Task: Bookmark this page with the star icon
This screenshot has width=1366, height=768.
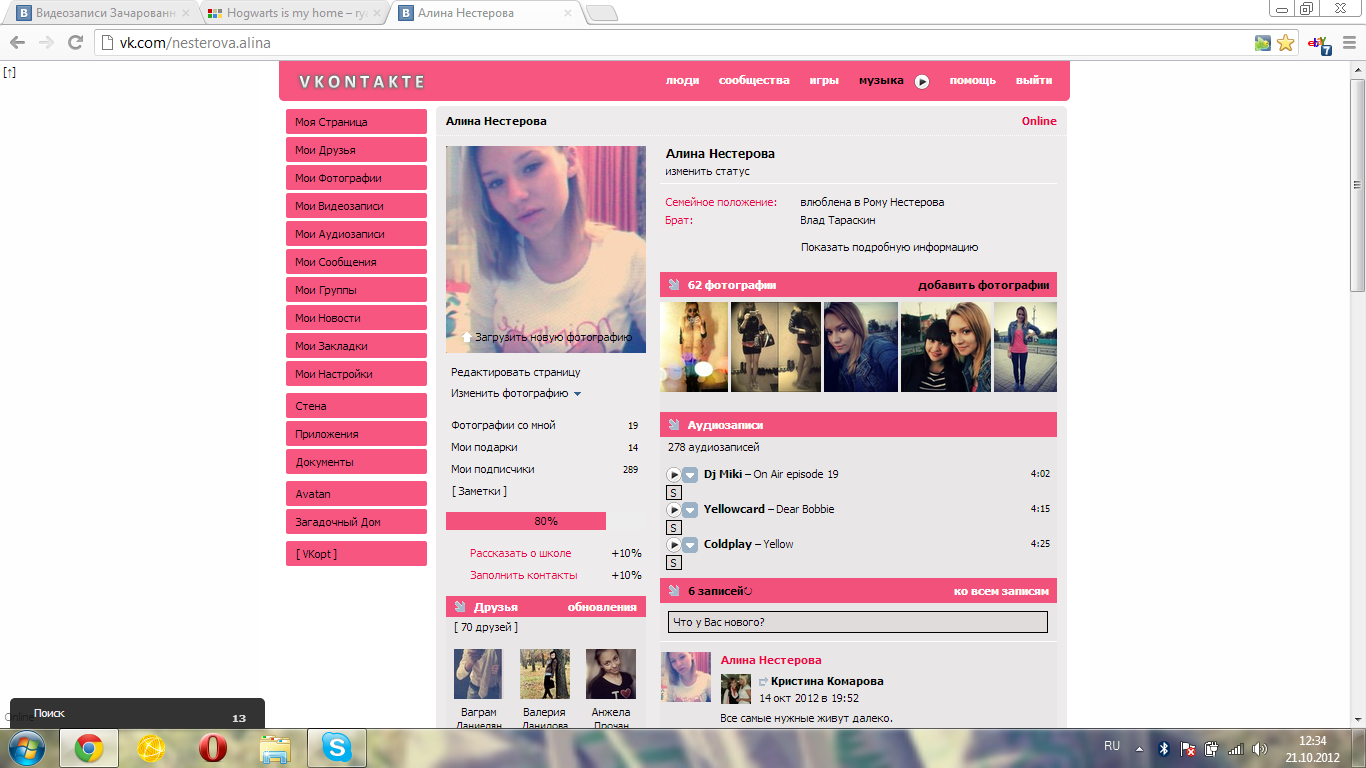Action: [x=1286, y=43]
